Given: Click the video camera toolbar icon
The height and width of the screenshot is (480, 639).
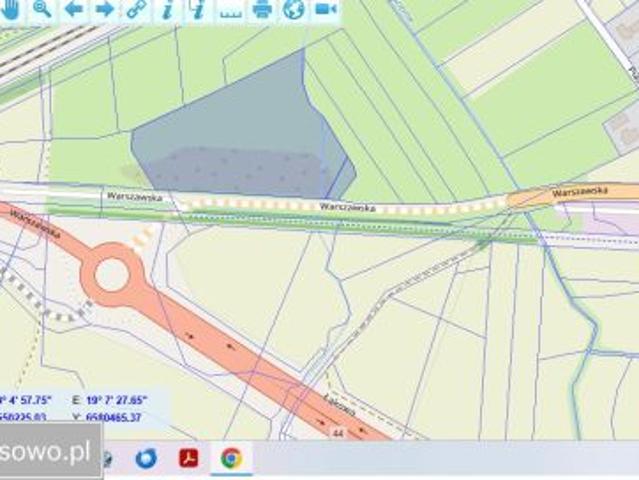Looking at the screenshot, I should pos(326,9).
